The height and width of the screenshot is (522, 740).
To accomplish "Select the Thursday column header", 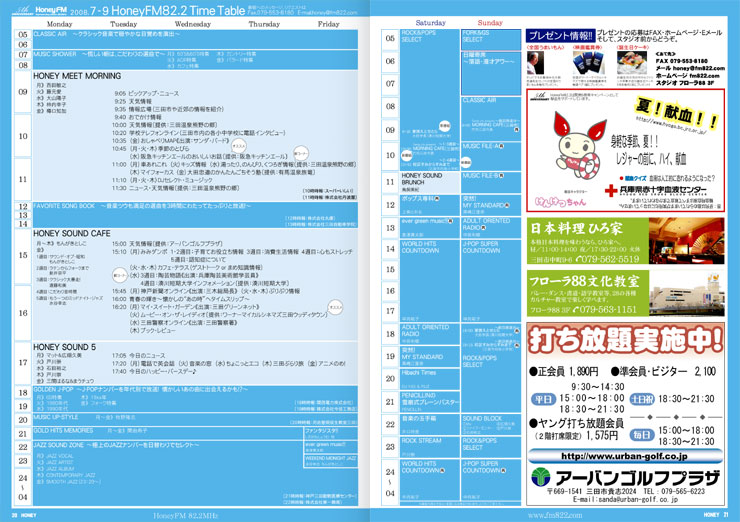I will (264, 24).
